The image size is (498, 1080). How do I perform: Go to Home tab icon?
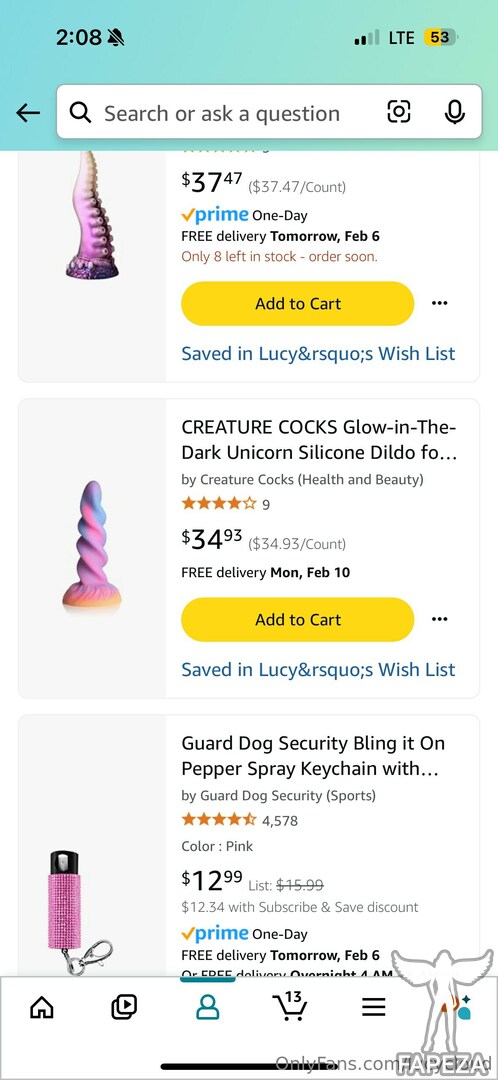tap(42, 1008)
